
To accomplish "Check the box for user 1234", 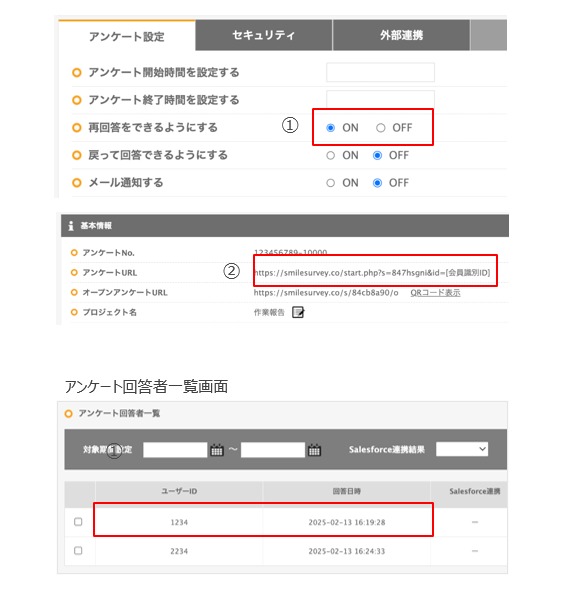I will pyautogui.click(x=78, y=522).
